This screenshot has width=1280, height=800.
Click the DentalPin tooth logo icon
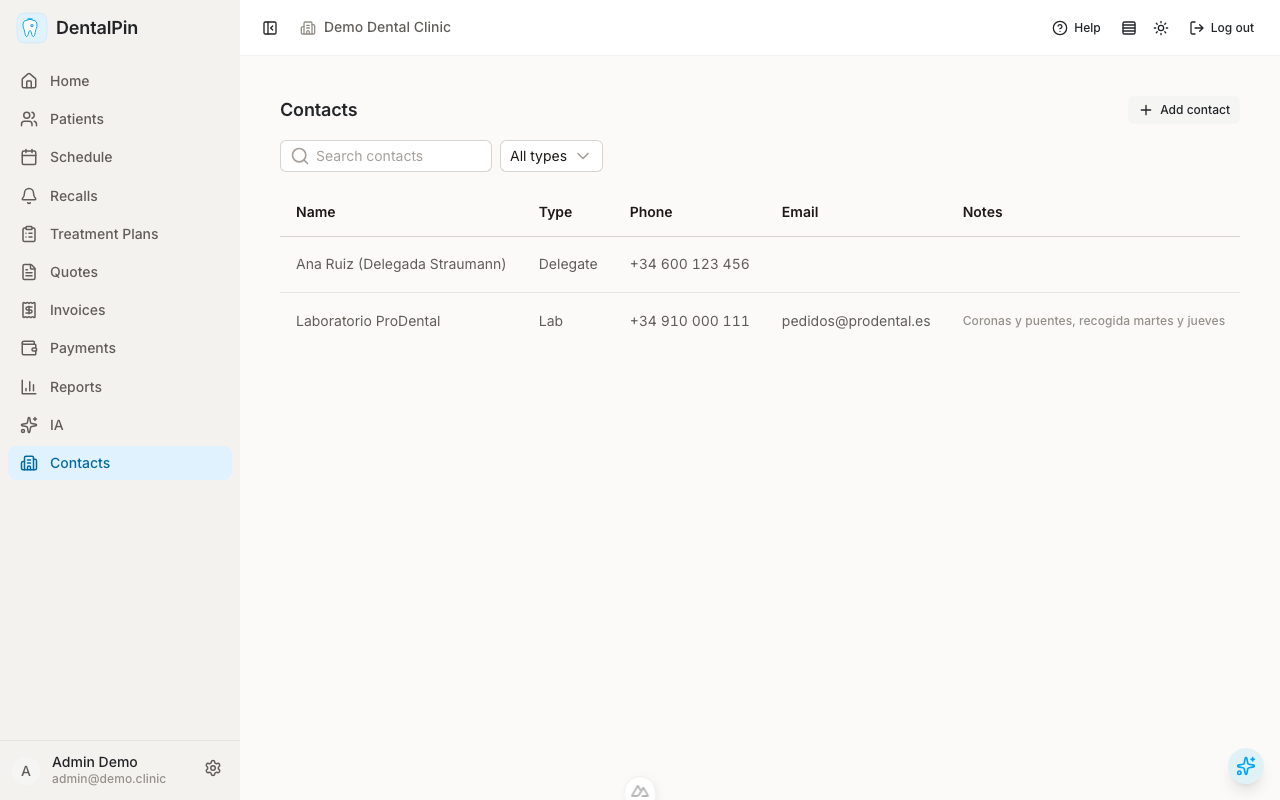32,28
